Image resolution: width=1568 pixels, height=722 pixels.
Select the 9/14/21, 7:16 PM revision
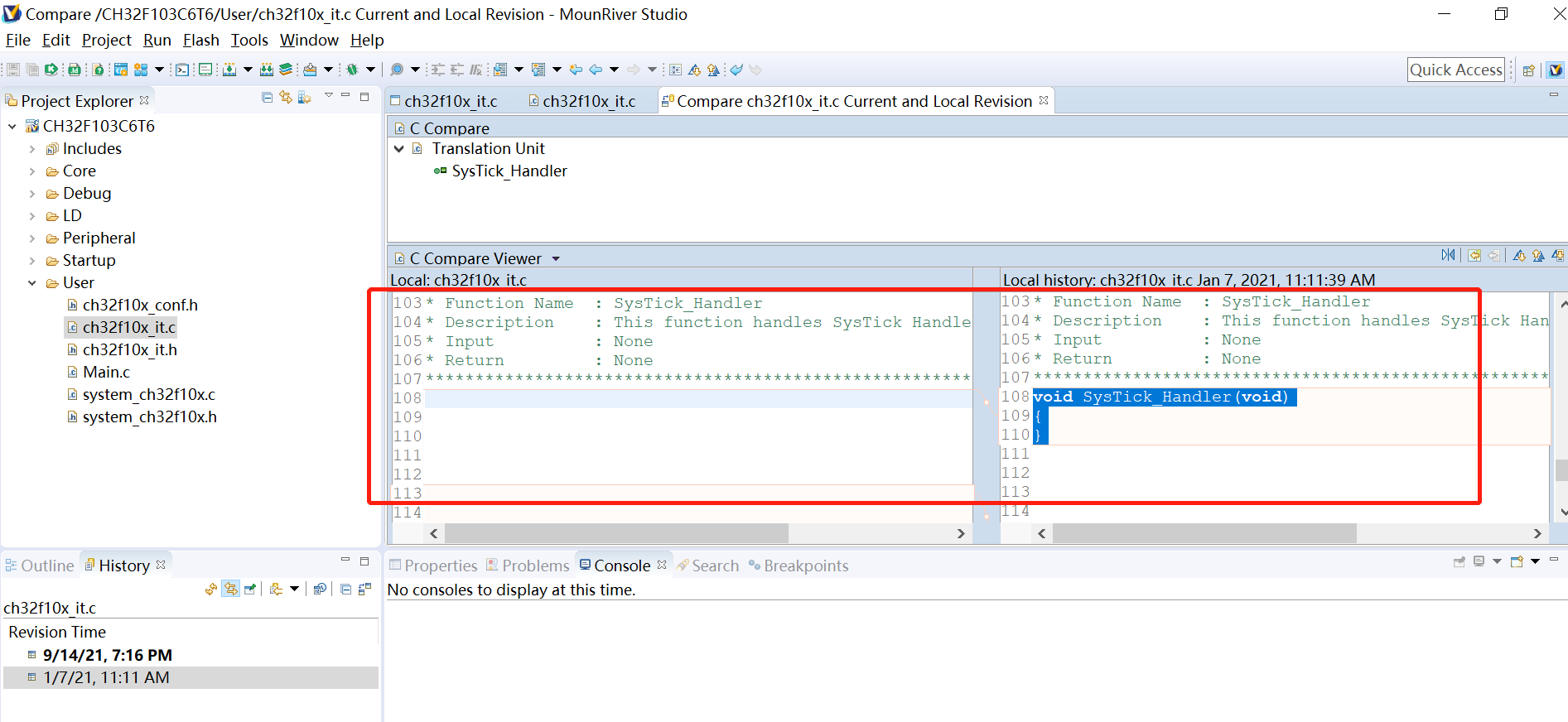(108, 655)
